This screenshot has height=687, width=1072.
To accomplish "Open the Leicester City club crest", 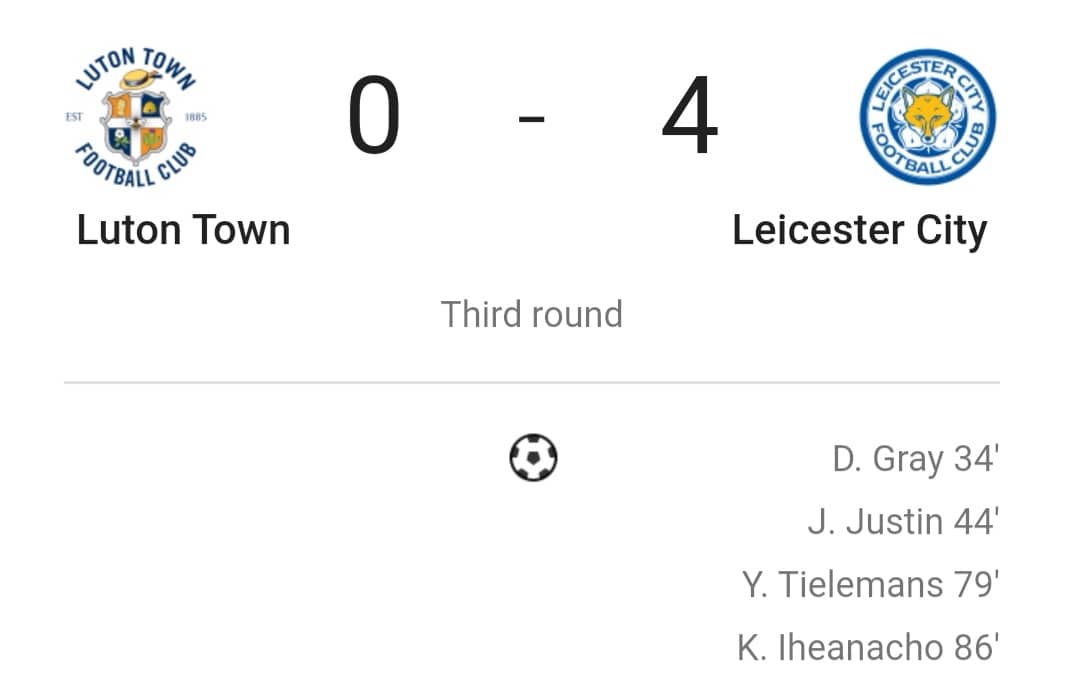I will 927,117.
